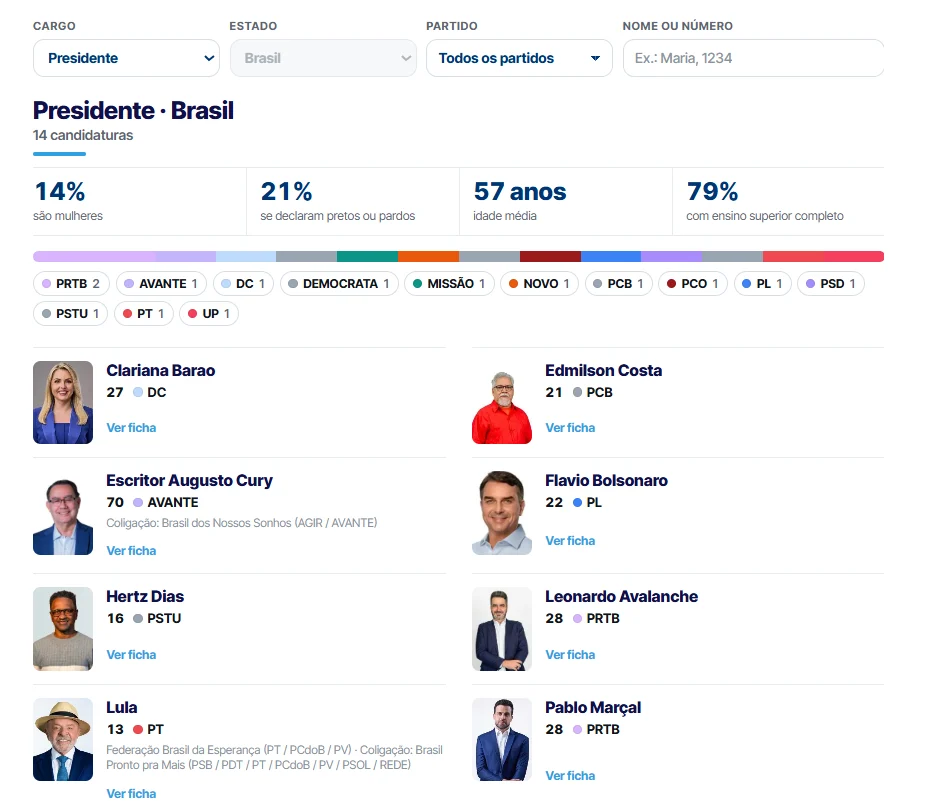This screenshot has width=925, height=807.
Task: Select the PSTU party chip
Action: (x=71, y=314)
